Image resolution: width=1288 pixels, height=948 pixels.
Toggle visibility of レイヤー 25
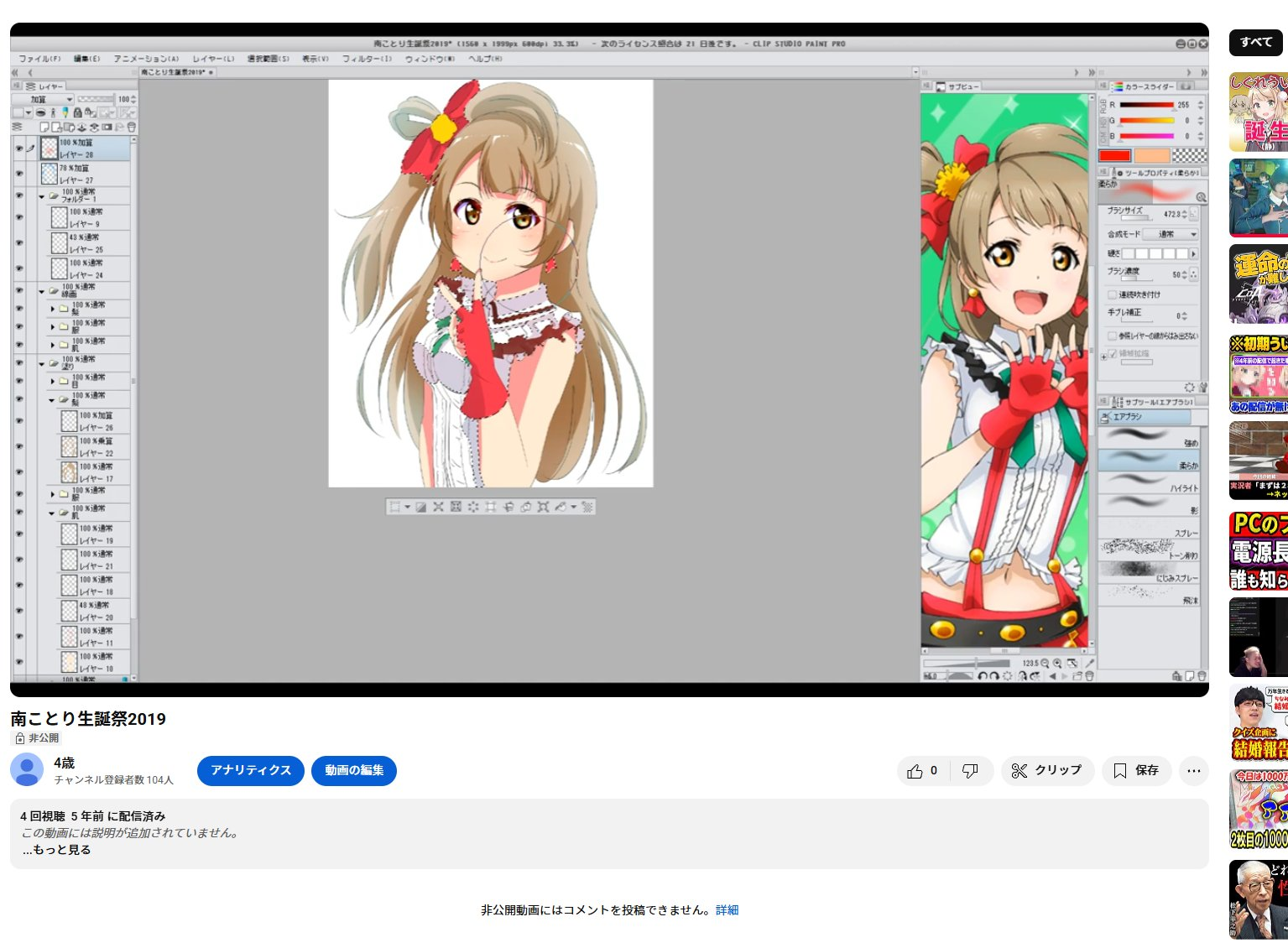[18, 243]
